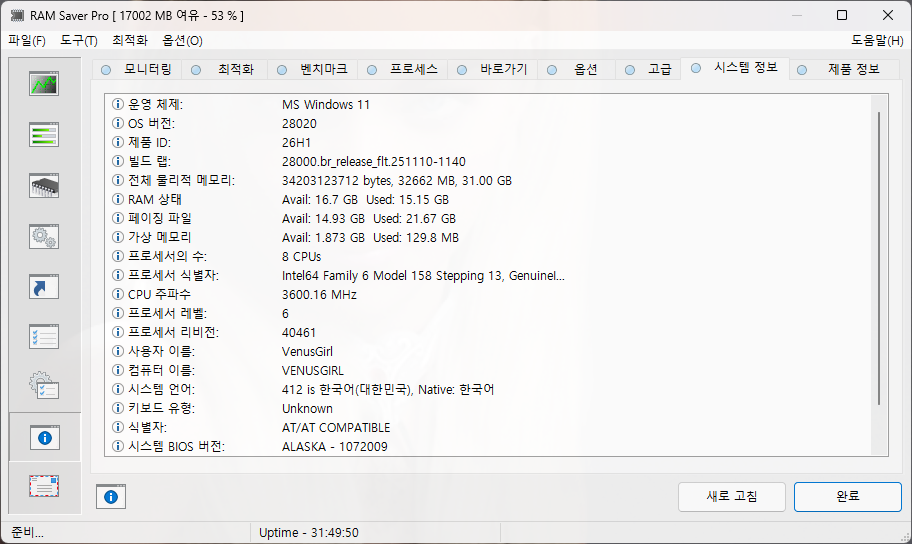This screenshot has width=912, height=544.
Task: Open the 도구(T) menu
Action: tap(79, 41)
